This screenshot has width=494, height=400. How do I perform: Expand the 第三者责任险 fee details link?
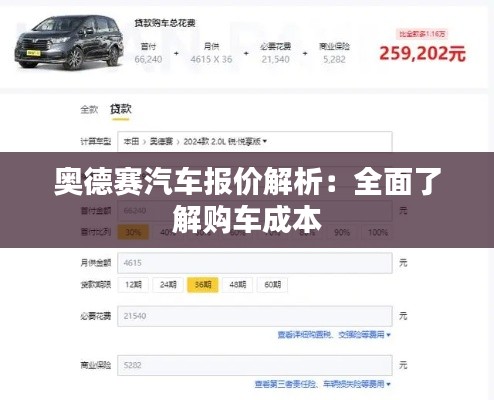pos(322,384)
